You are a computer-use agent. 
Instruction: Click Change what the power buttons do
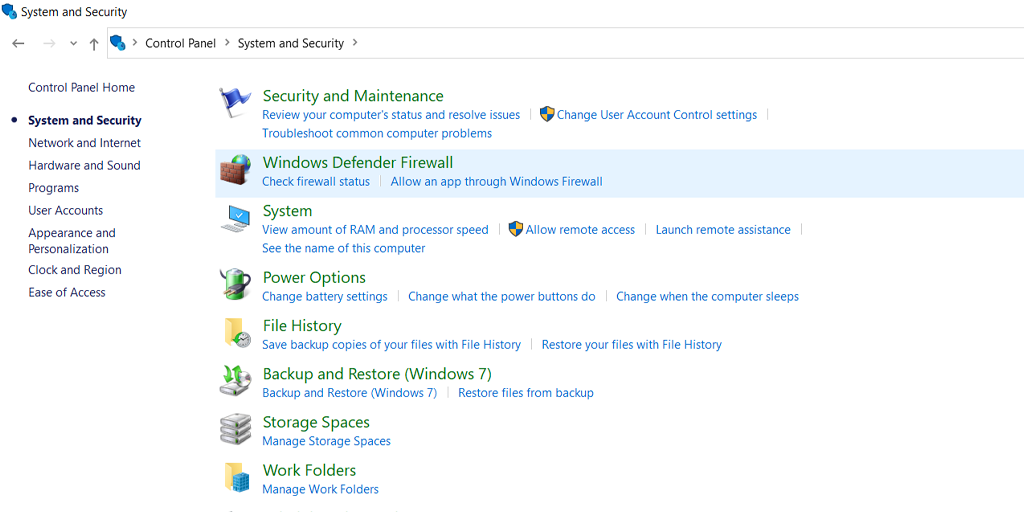502,296
